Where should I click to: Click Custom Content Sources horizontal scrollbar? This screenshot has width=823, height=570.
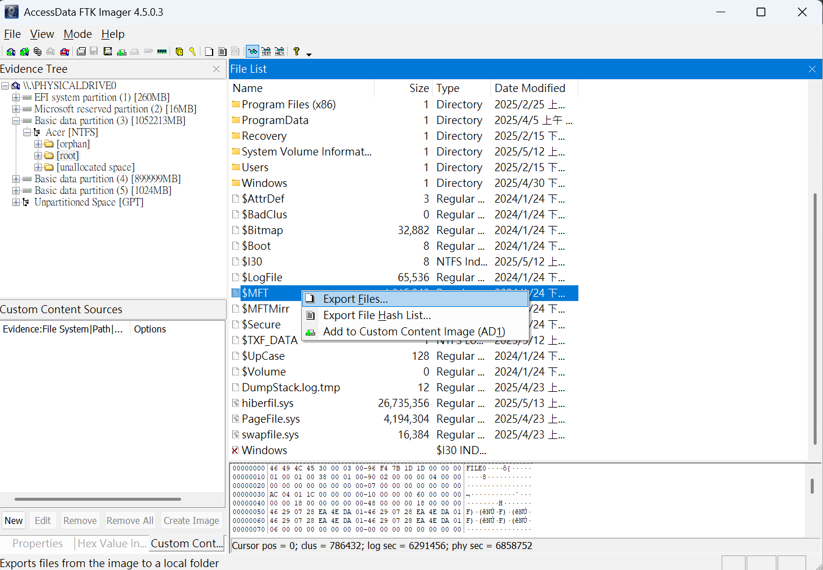click(98, 499)
